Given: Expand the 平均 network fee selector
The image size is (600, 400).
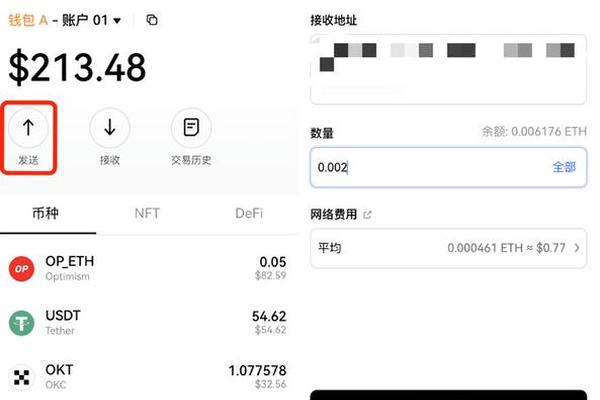Looking at the screenshot, I should pyautogui.click(x=448, y=248).
